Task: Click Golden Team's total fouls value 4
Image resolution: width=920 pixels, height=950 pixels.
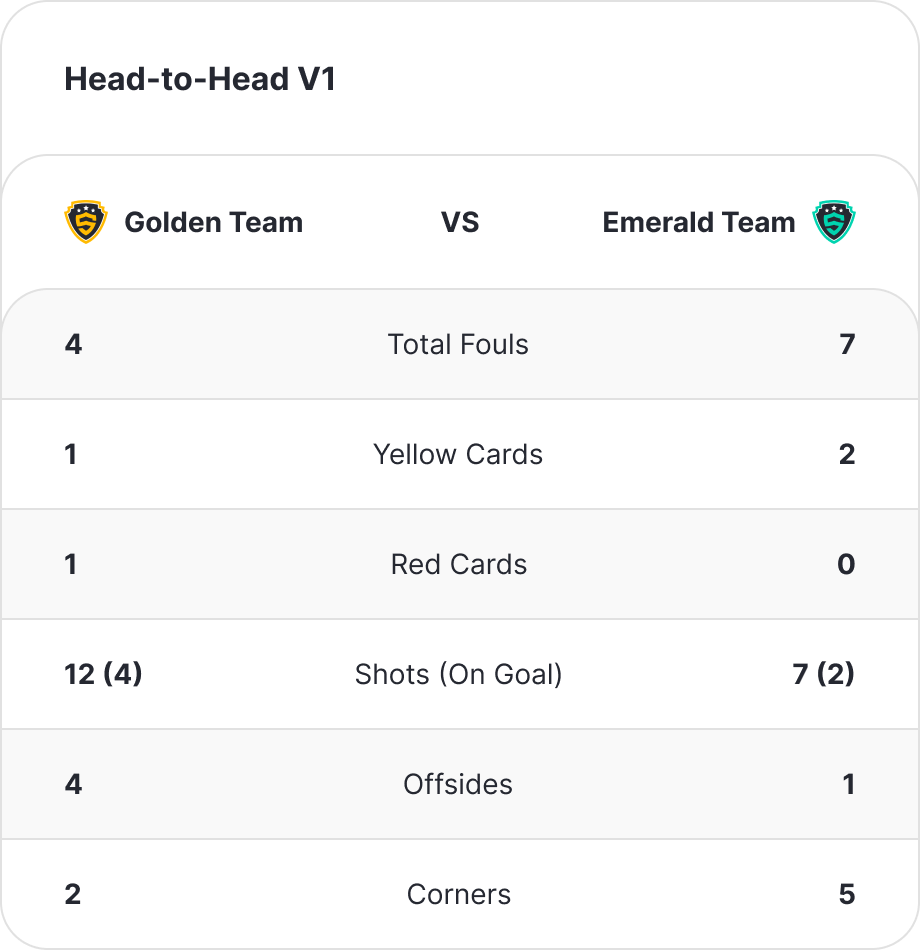Action: (x=73, y=345)
